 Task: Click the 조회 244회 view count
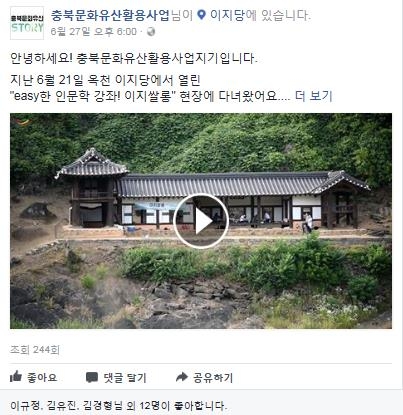point(35,350)
